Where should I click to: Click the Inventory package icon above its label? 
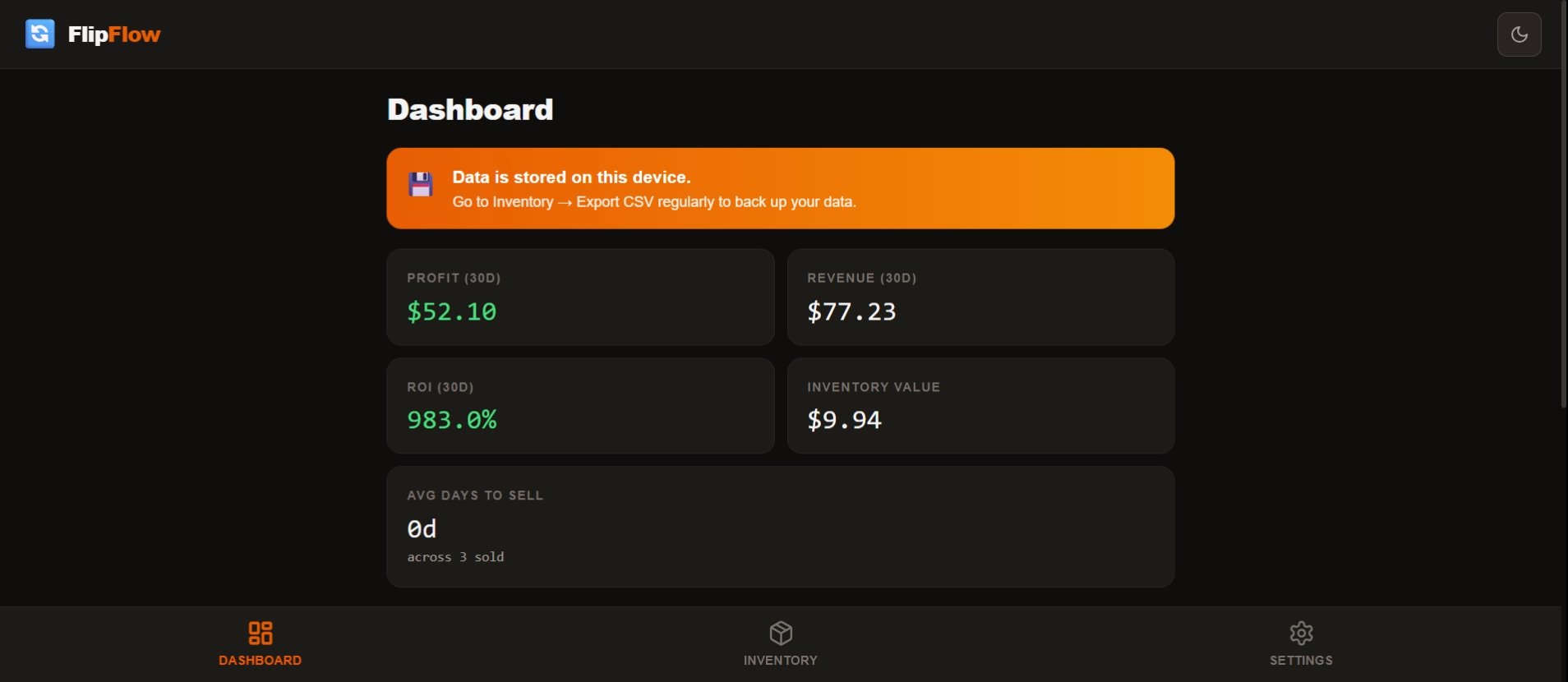point(780,632)
